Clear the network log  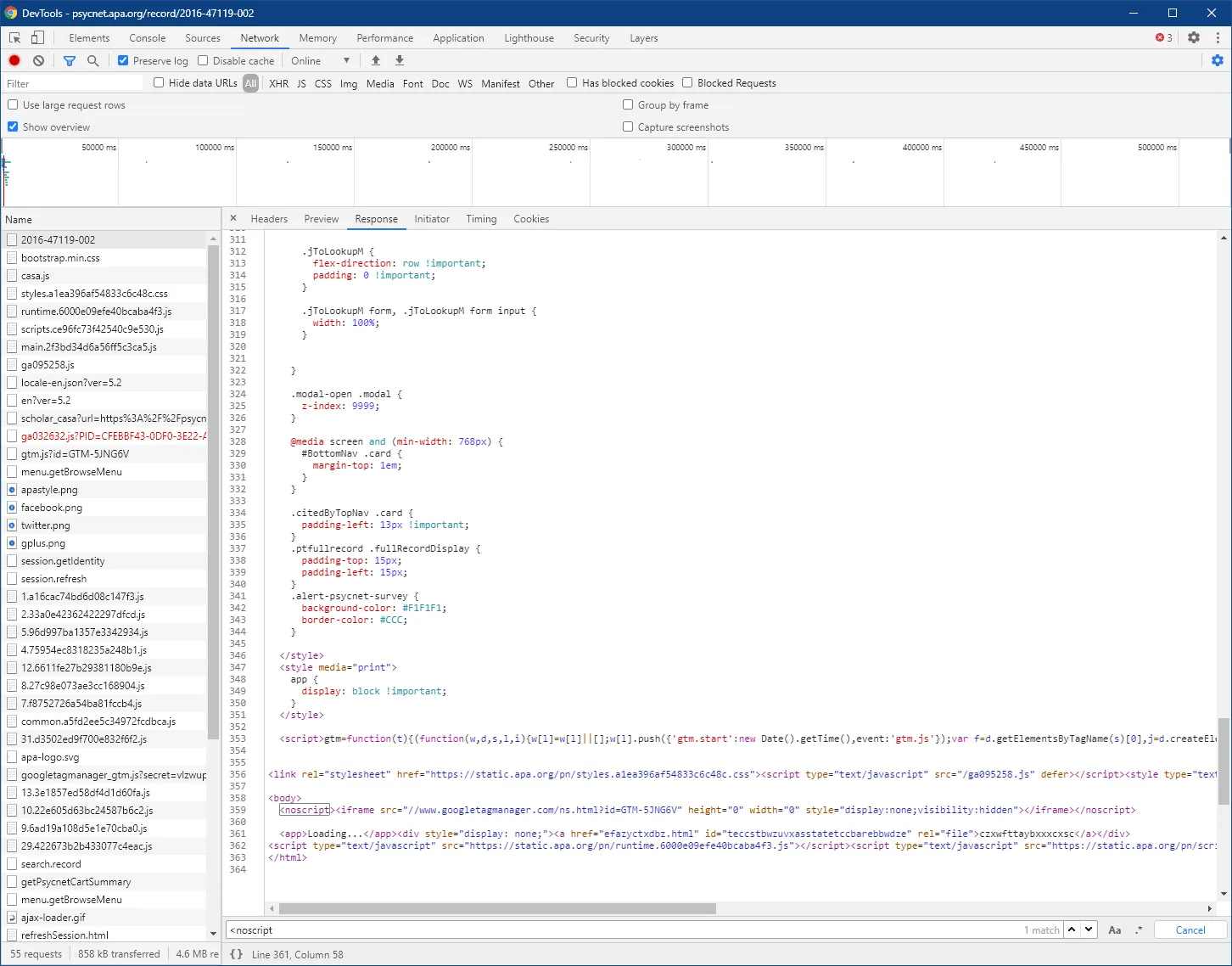[x=39, y=61]
